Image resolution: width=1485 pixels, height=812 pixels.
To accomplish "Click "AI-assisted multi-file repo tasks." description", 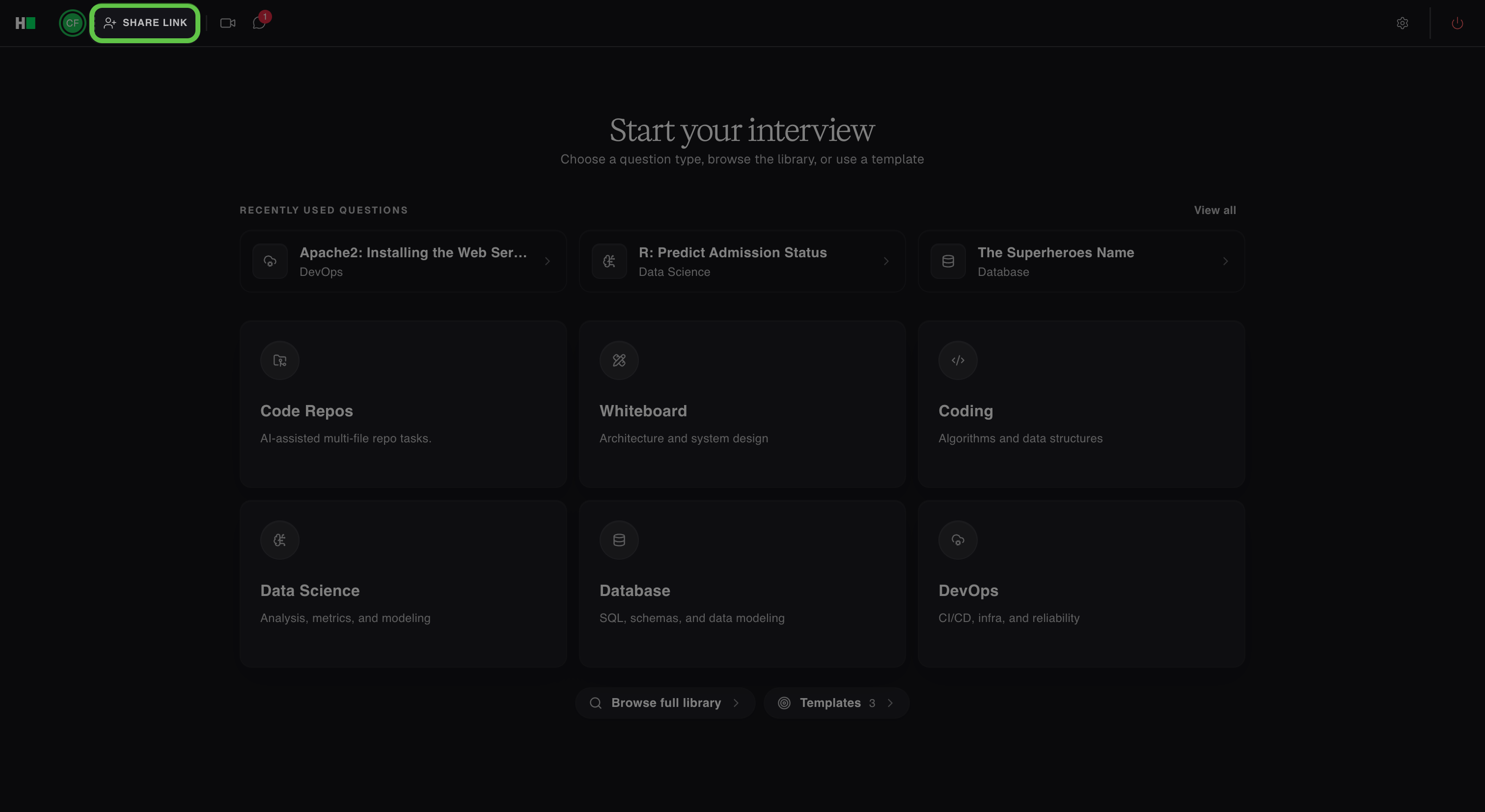I will click(x=346, y=438).
